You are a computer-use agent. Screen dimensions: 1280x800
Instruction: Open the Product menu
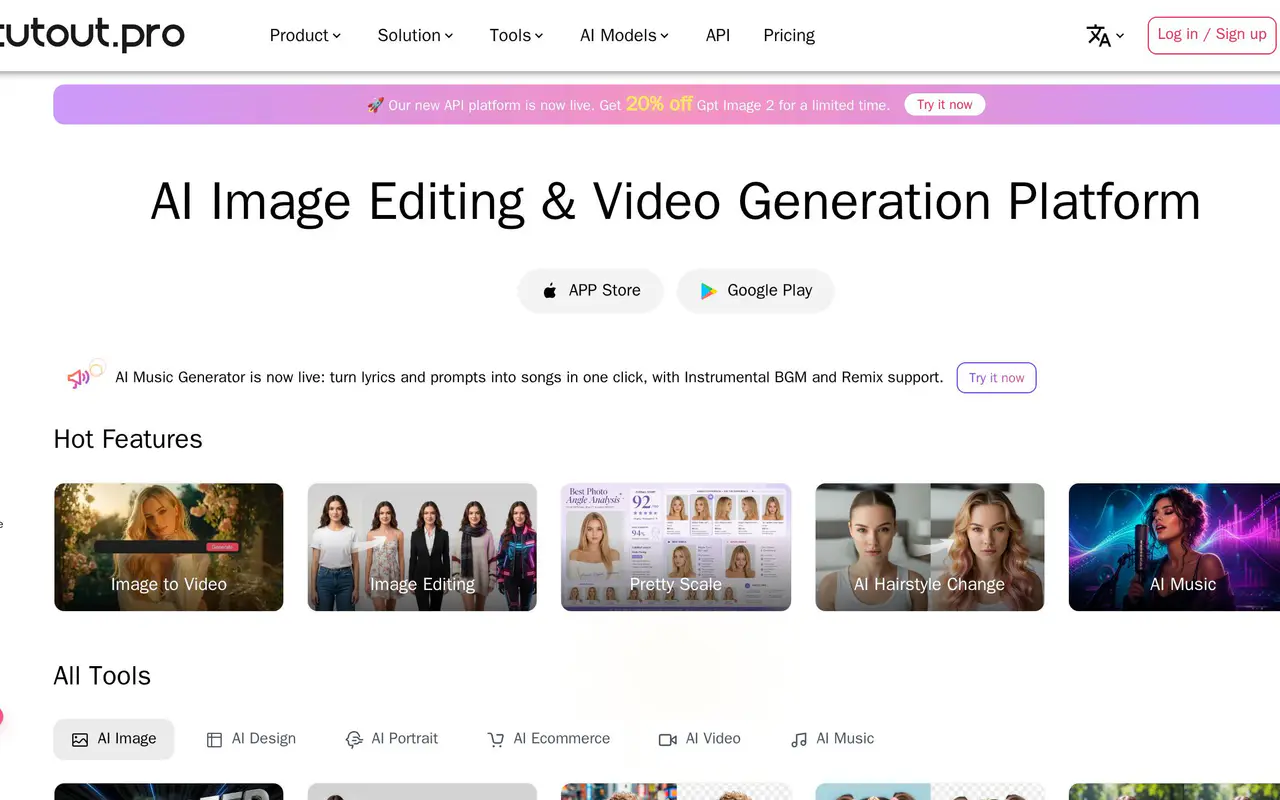click(305, 35)
